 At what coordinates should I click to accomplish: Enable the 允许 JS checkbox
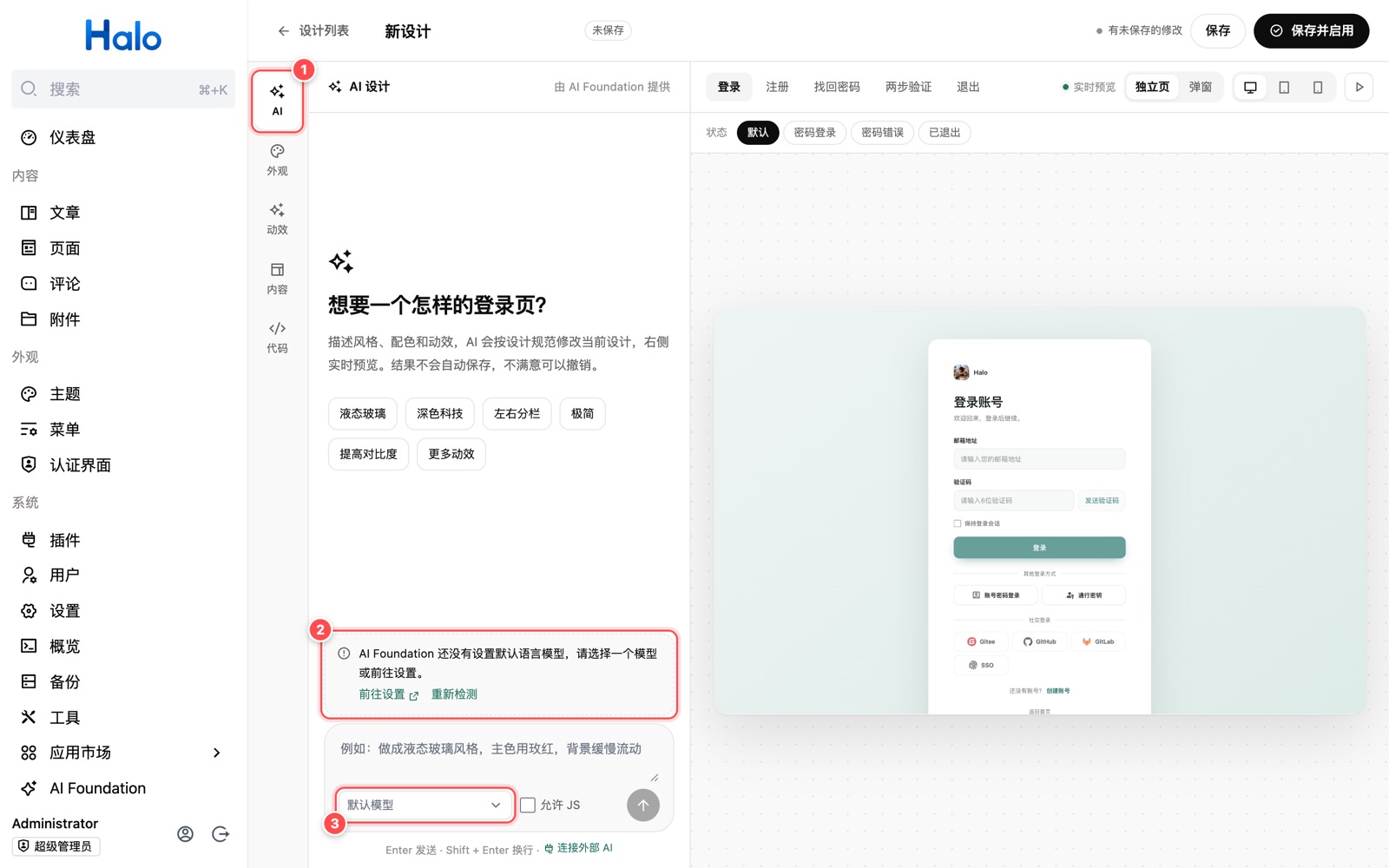(527, 805)
